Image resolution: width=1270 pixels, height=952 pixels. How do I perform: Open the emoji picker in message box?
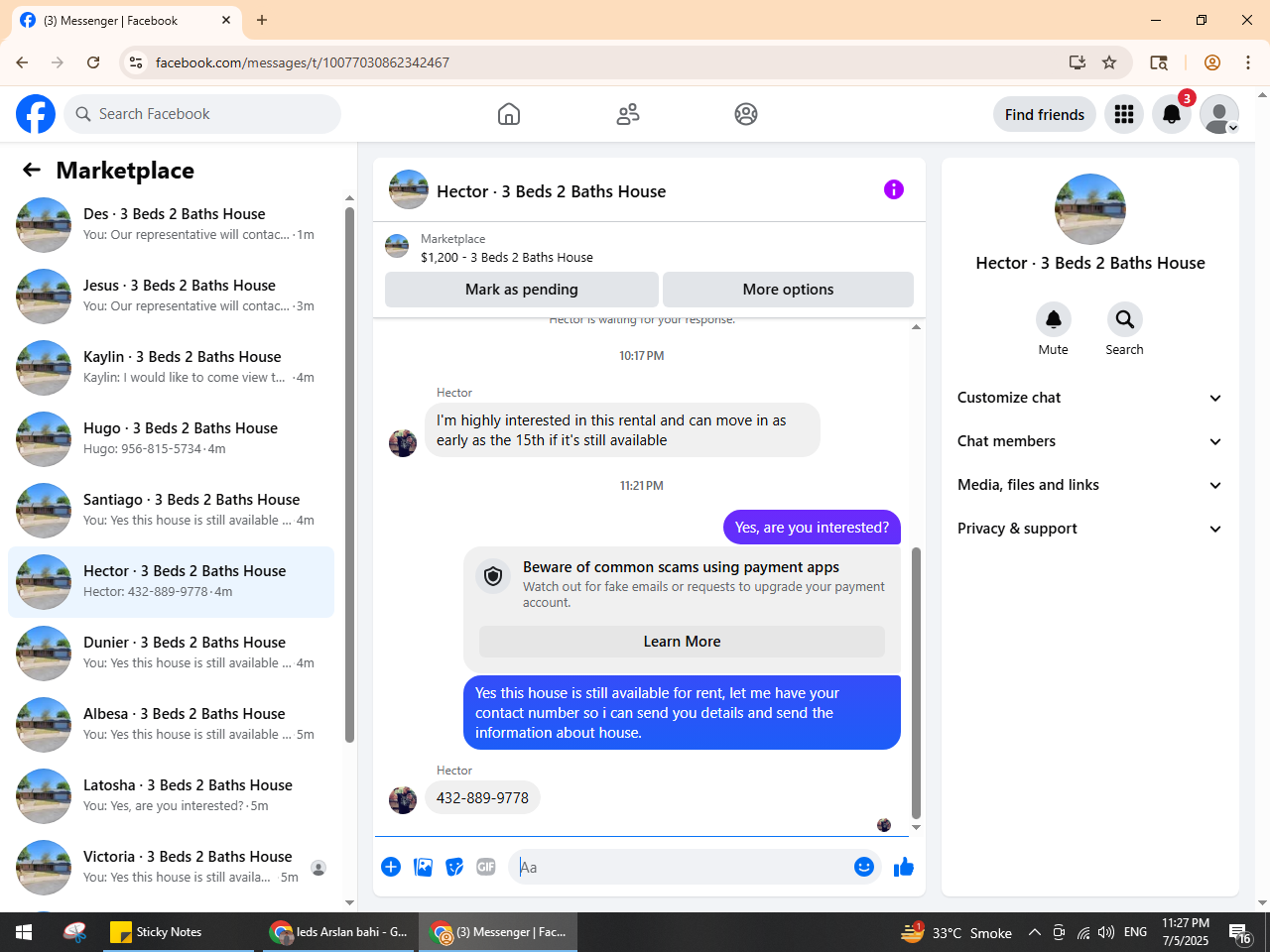(864, 867)
